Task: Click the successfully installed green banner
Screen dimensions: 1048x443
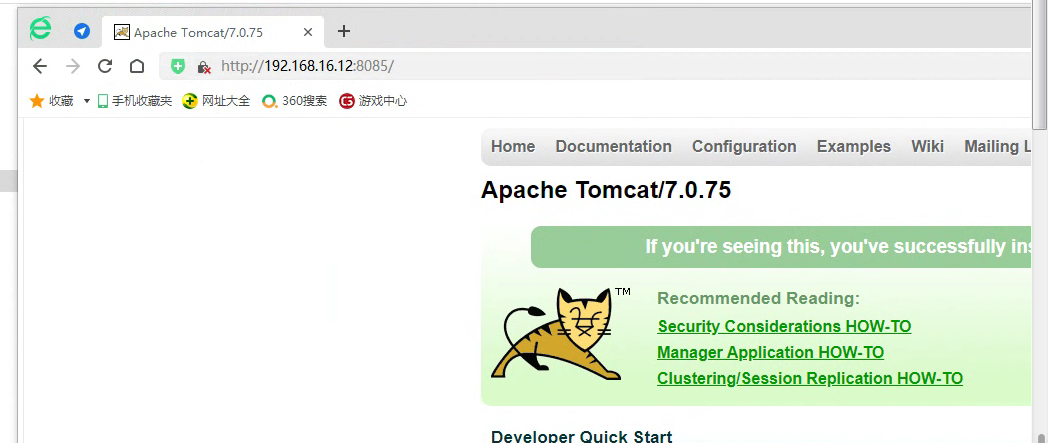Action: click(781, 247)
